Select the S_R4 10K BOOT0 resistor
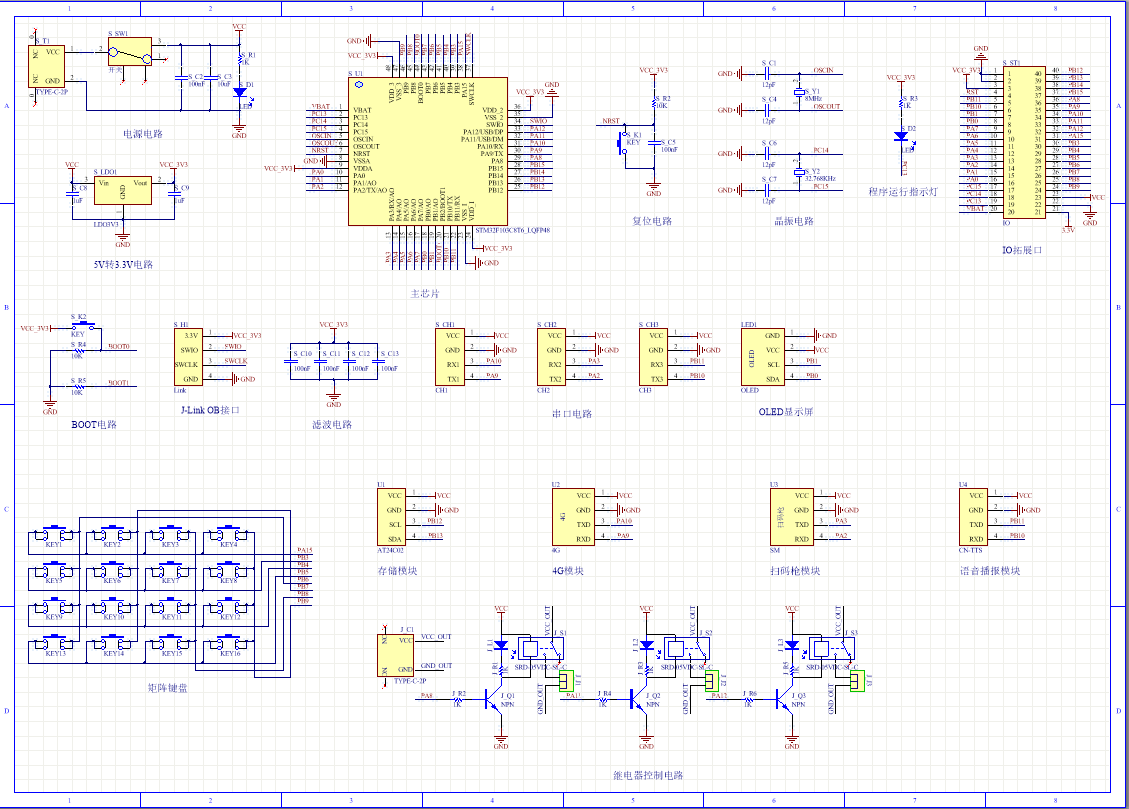The image size is (1129, 809). point(78,351)
